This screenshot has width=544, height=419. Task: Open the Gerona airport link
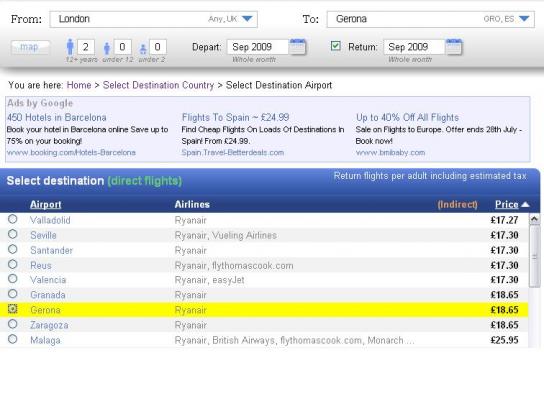pyautogui.click(x=45, y=310)
